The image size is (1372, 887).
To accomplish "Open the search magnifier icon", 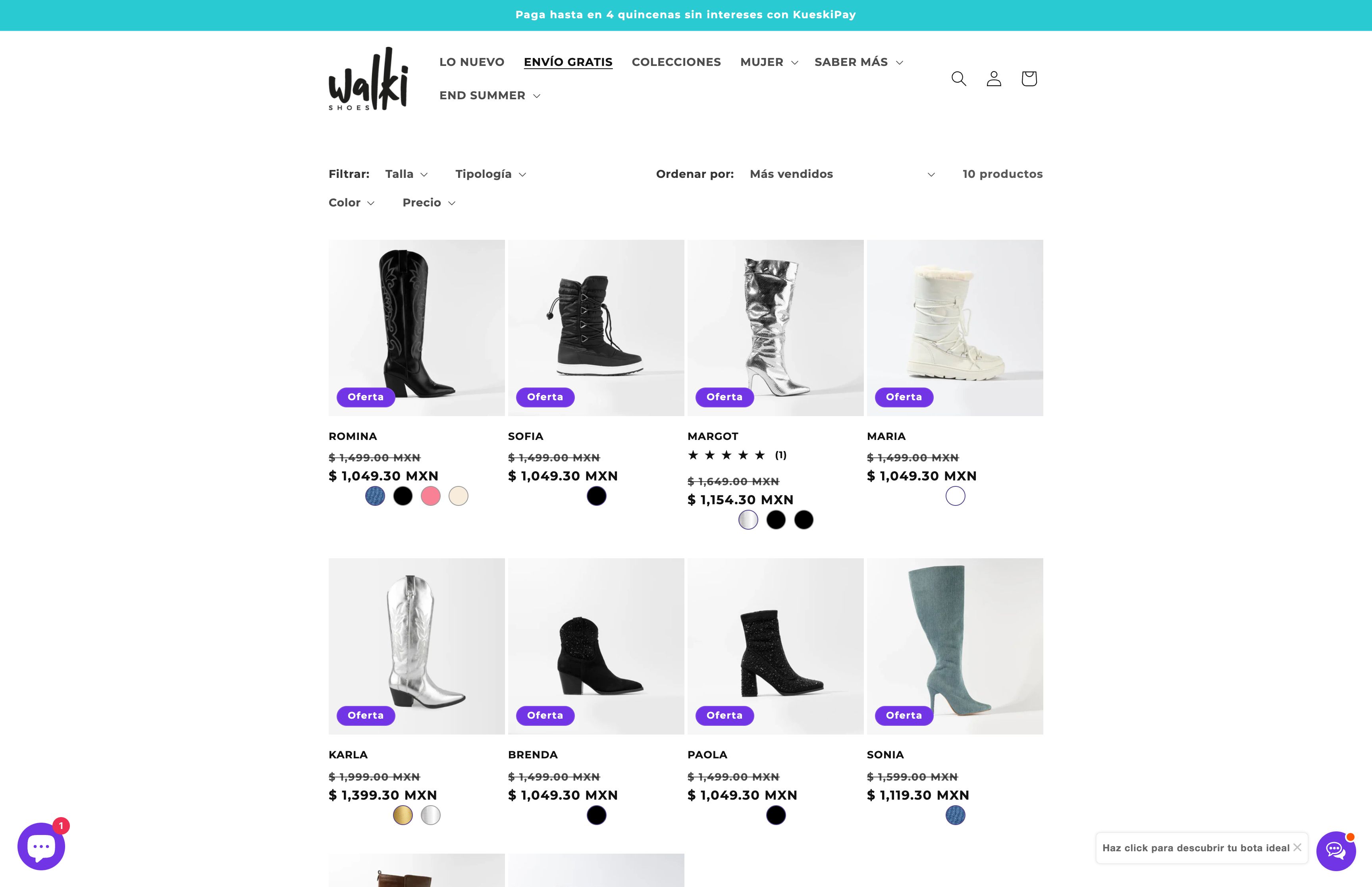I will coord(959,78).
